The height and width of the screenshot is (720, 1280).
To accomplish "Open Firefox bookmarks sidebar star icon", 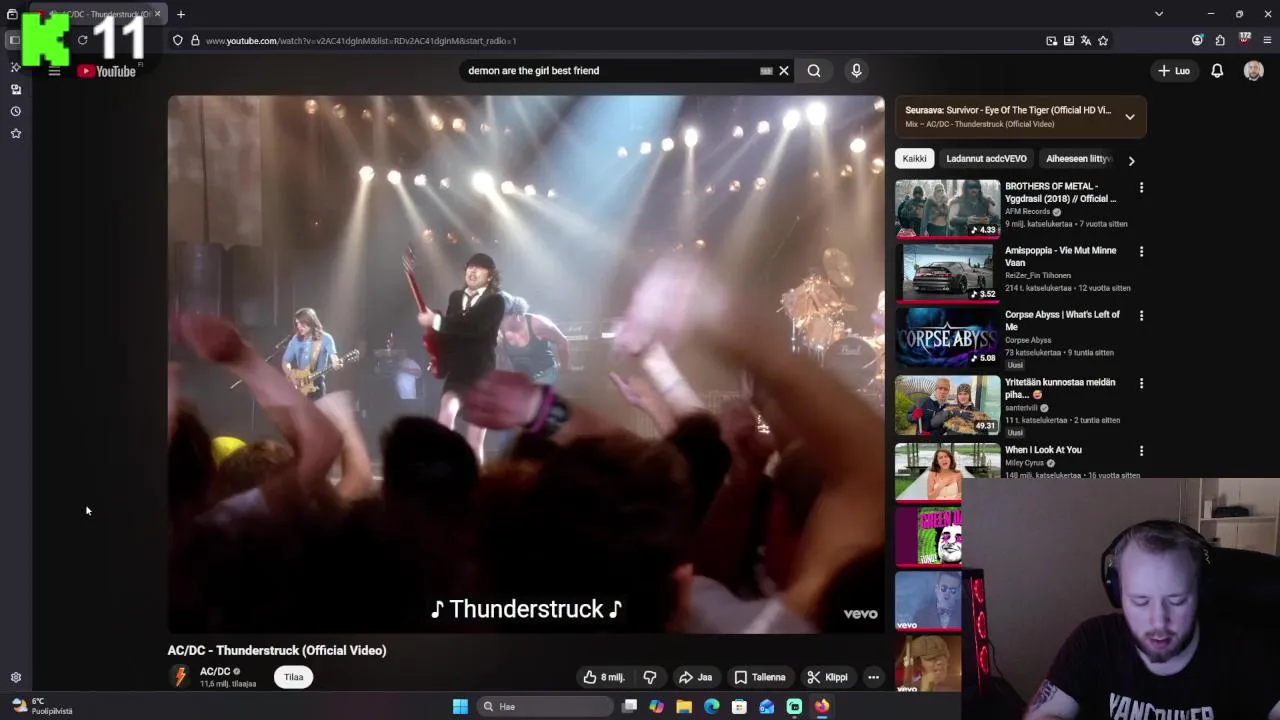I will [x=15, y=133].
